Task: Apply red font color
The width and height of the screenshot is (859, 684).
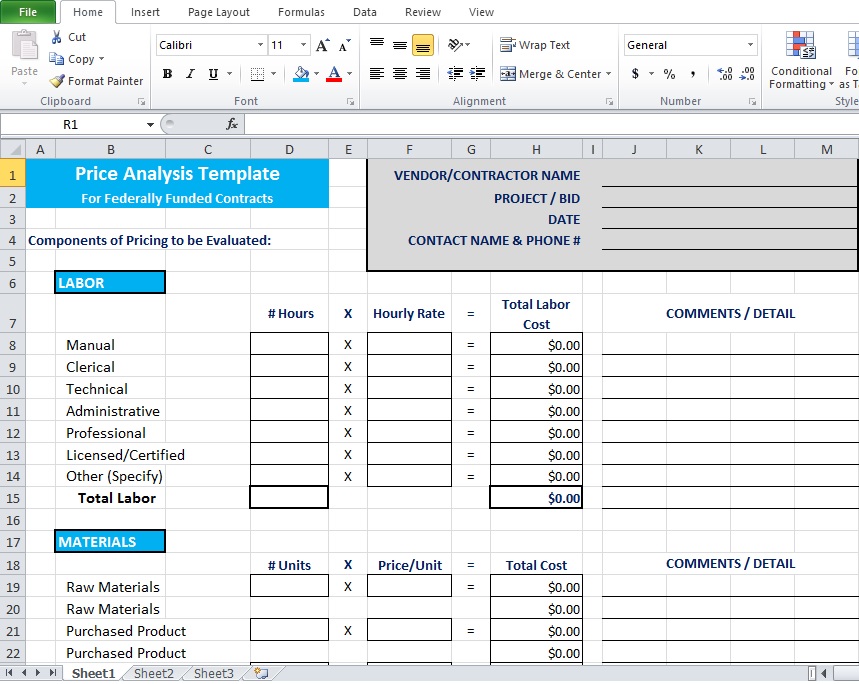Action: click(x=334, y=73)
